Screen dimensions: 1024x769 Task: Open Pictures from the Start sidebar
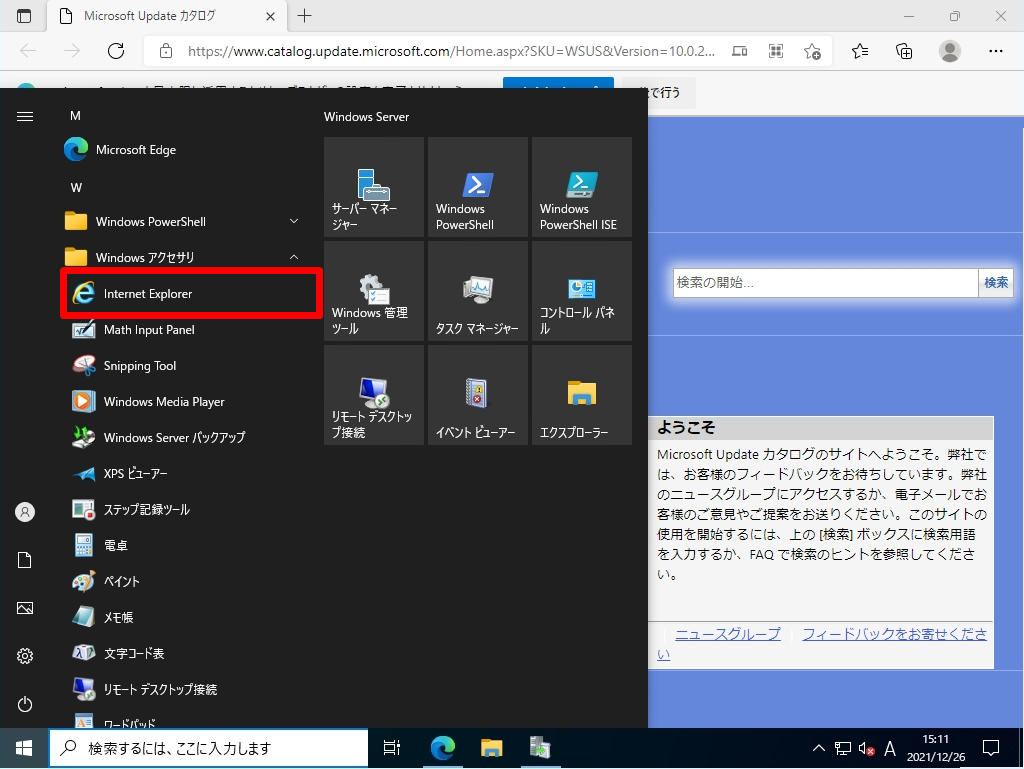click(x=25, y=608)
